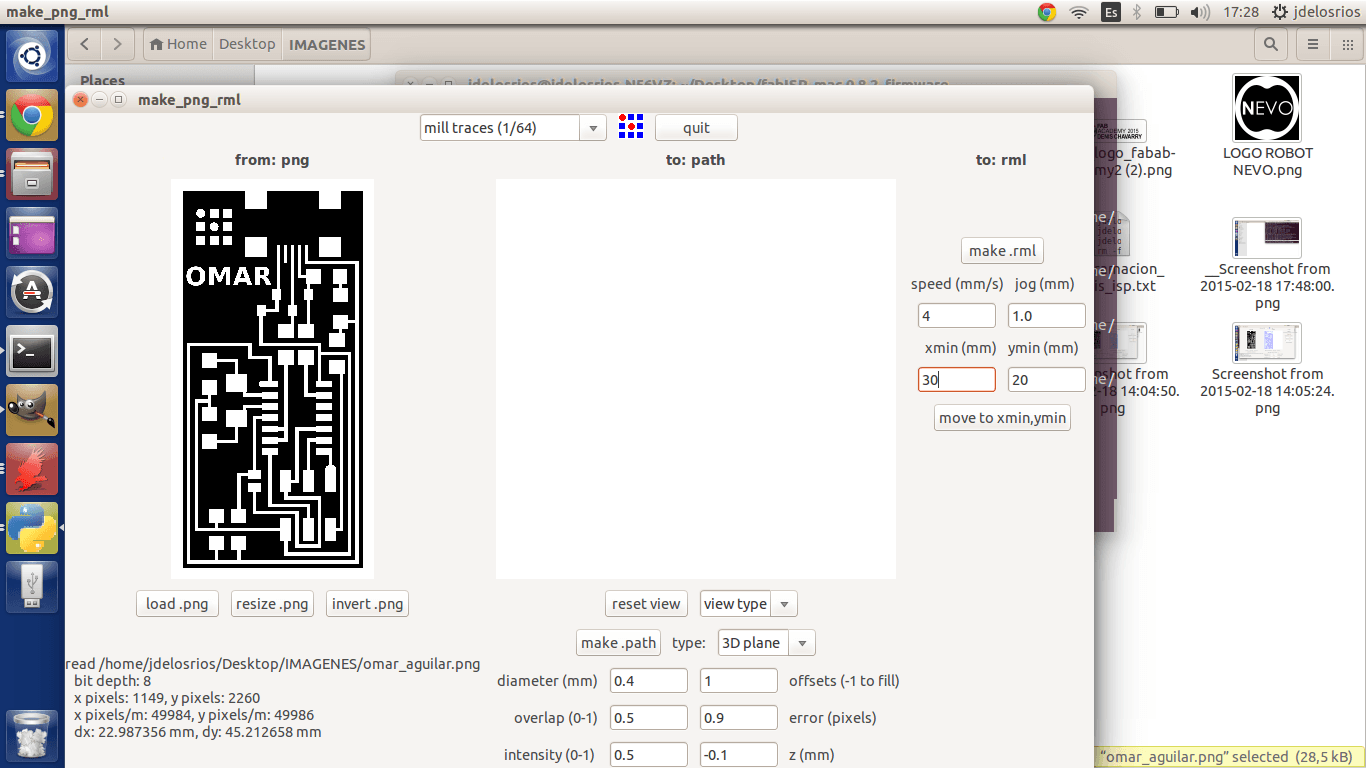Go to Desktop in the path bar
The width and height of the screenshot is (1366, 768).
click(247, 44)
